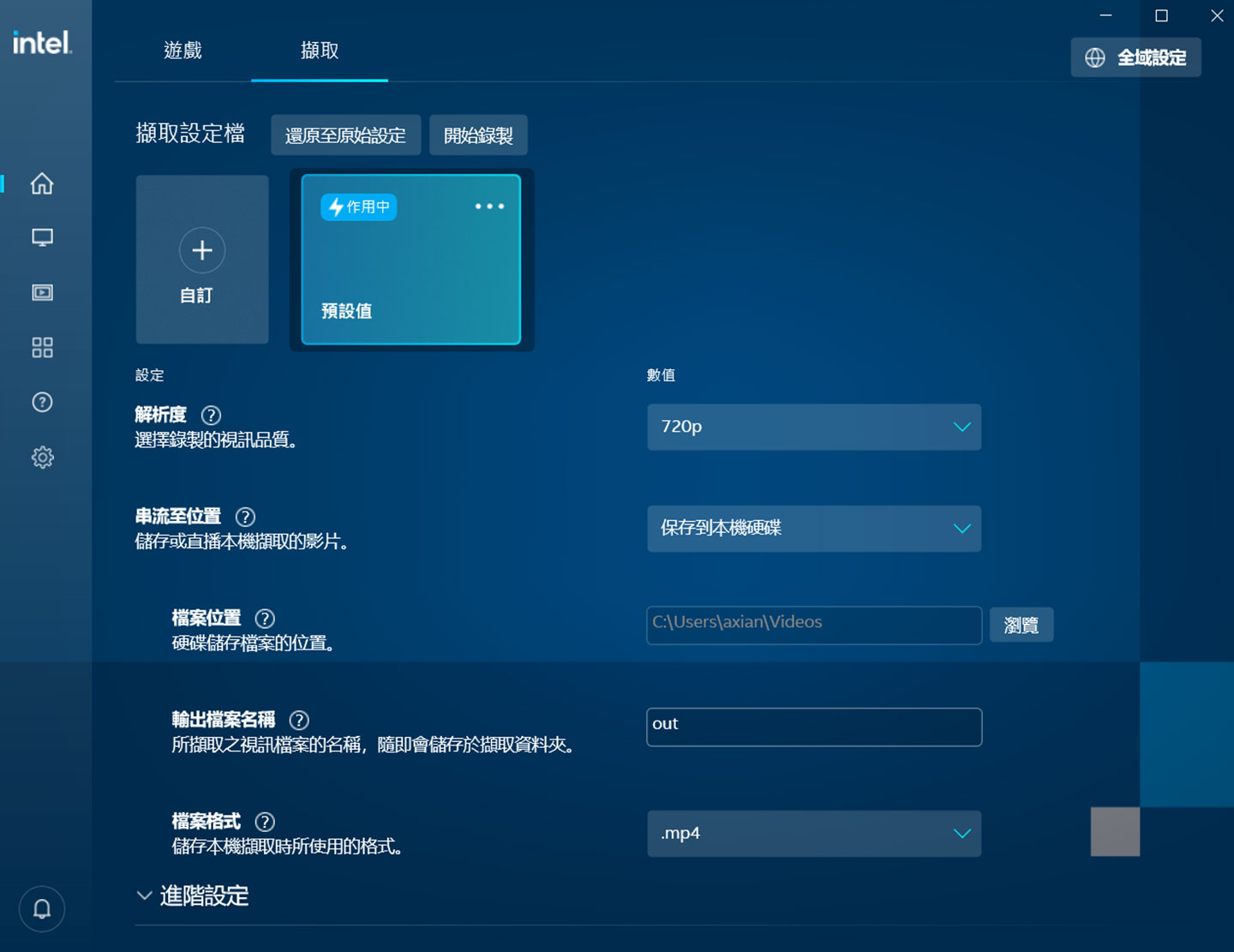Open the Help question mark in sidebar
This screenshot has height=952, width=1234.
click(41, 402)
